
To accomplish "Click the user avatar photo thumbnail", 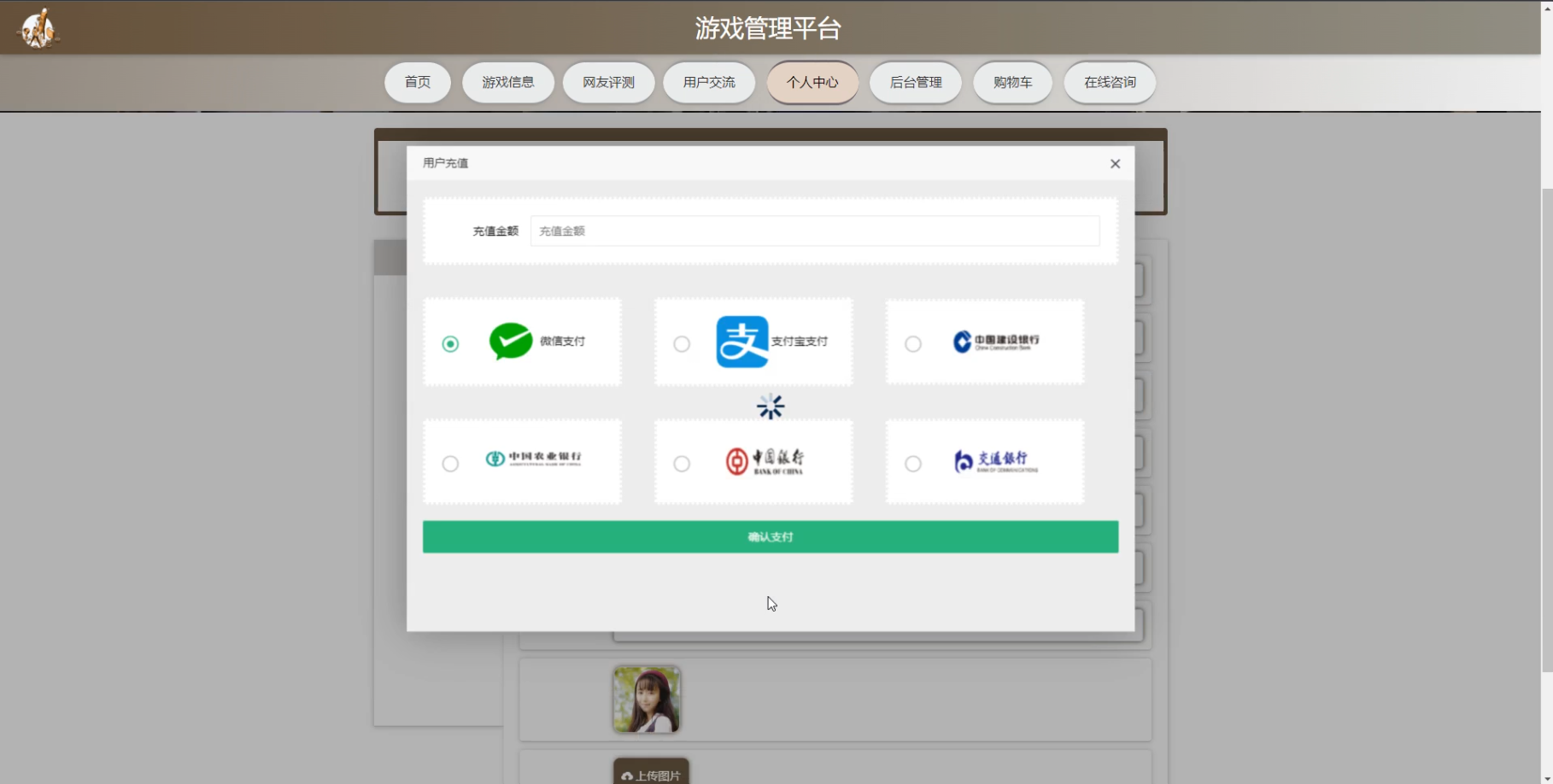I will click(647, 699).
